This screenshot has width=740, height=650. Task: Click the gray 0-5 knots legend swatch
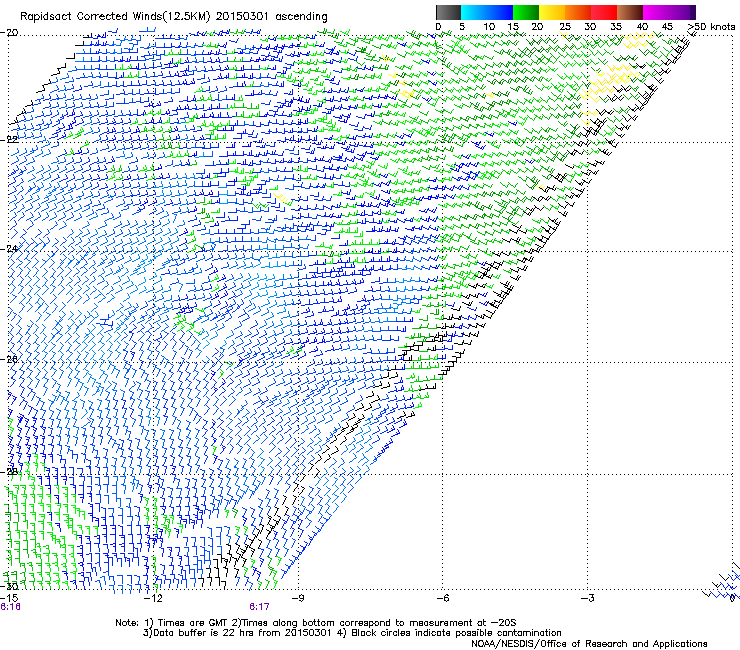click(x=448, y=12)
